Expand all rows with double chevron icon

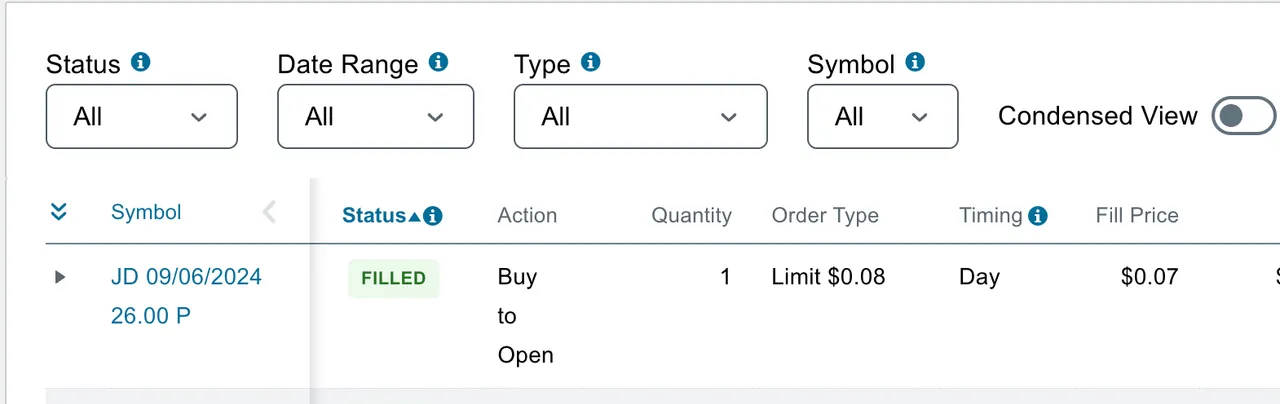pyautogui.click(x=59, y=212)
